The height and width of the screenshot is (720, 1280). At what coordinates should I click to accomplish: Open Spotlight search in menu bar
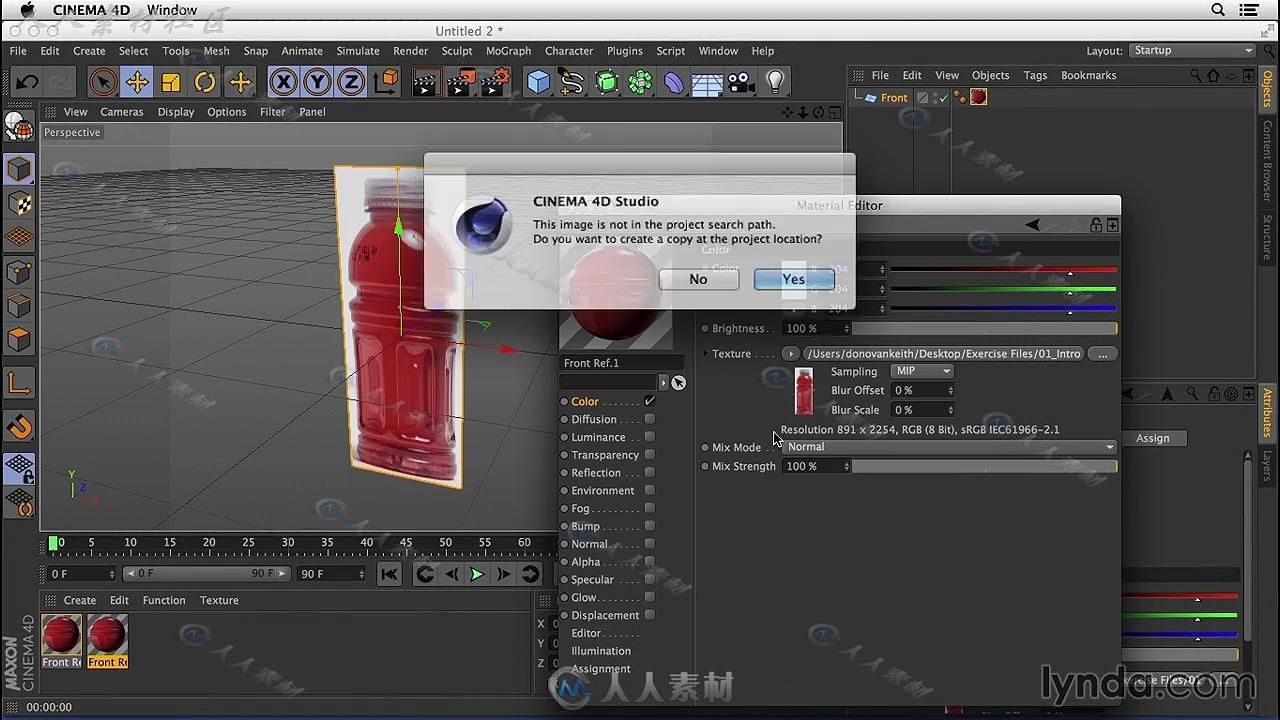1218,10
